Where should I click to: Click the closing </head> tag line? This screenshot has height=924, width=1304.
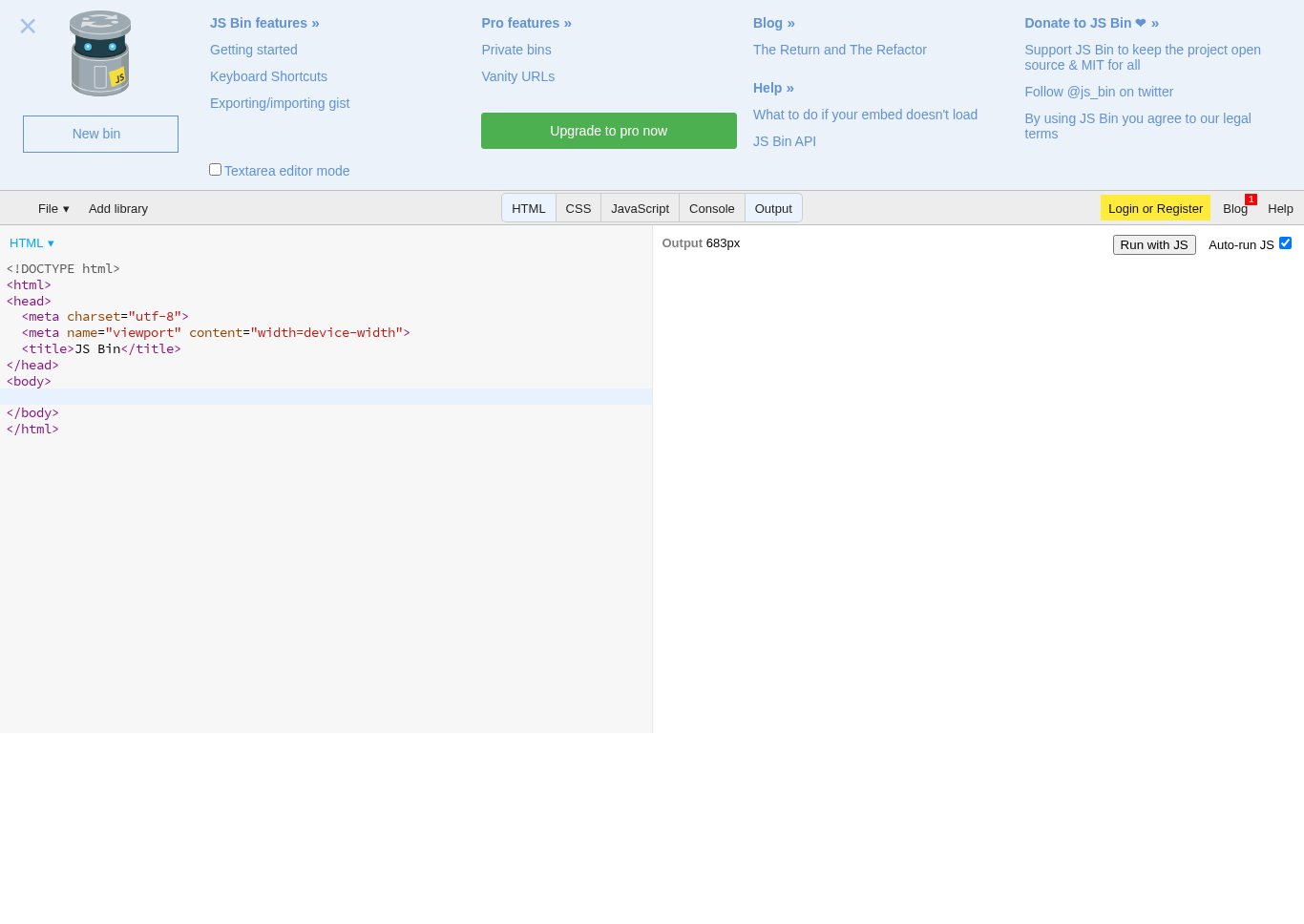(x=32, y=366)
